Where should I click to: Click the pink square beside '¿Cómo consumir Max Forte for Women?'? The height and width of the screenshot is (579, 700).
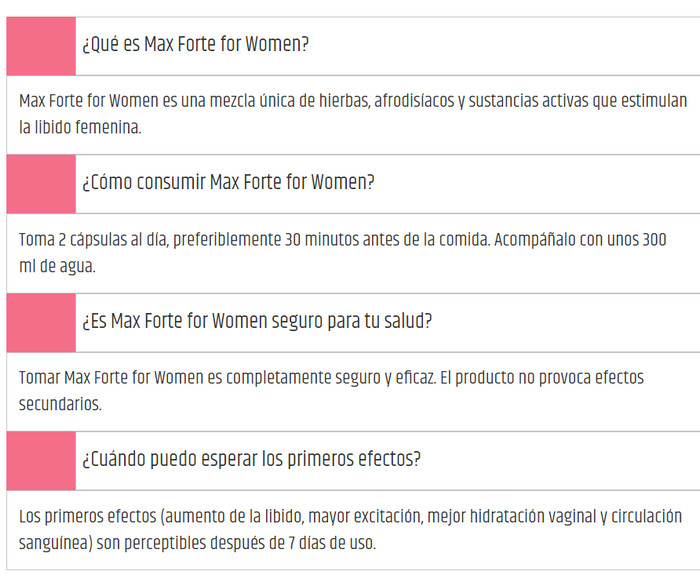click(x=41, y=184)
